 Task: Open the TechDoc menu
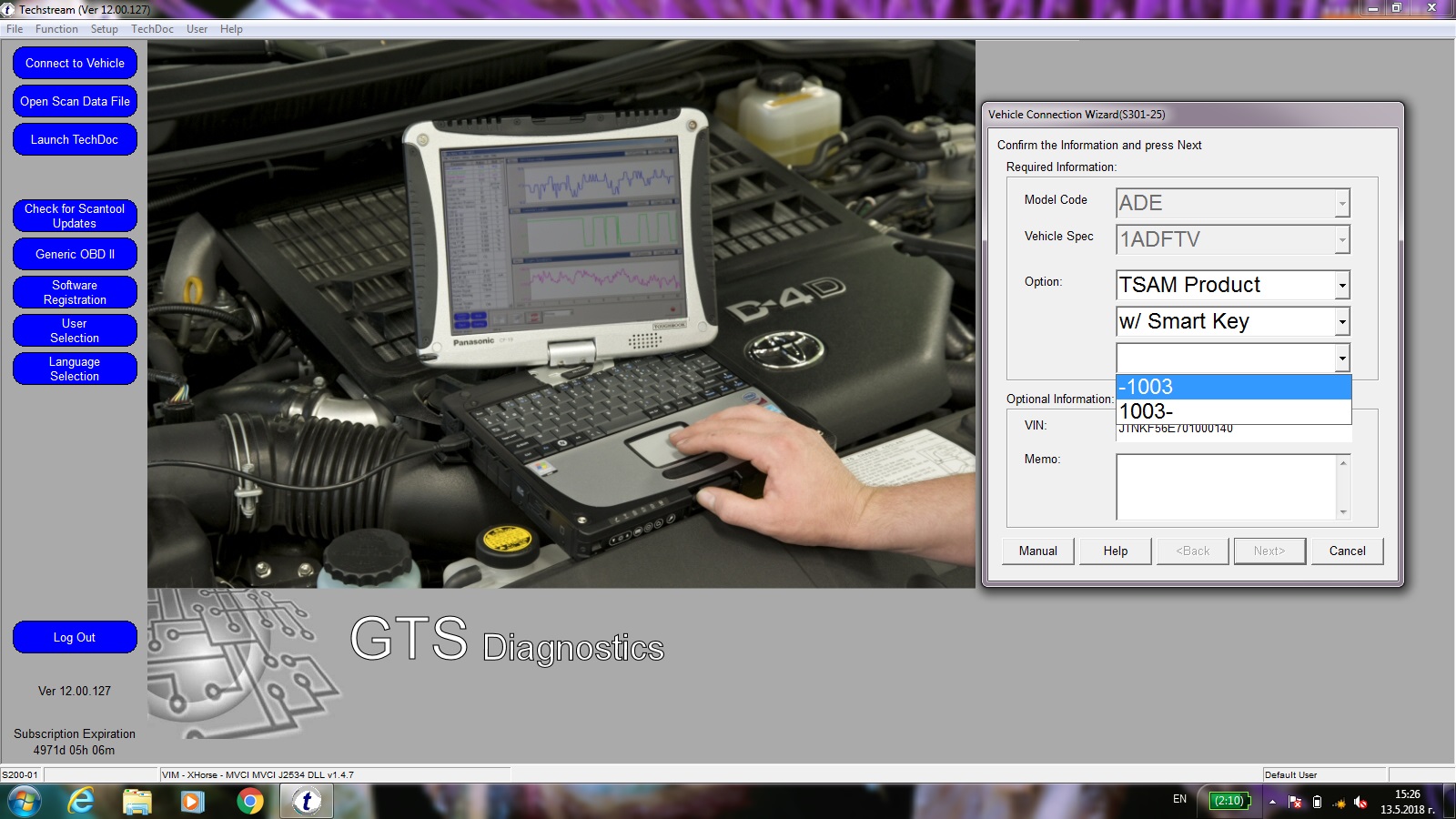[153, 28]
